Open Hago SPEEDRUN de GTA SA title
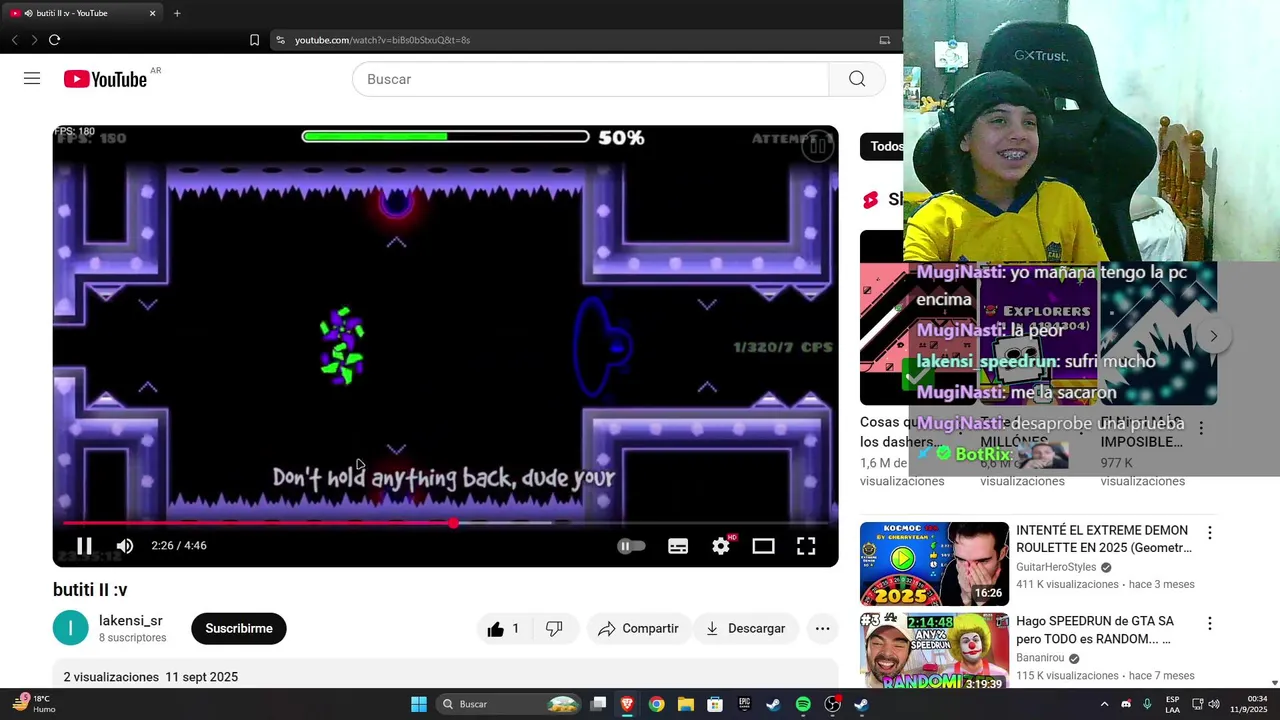The height and width of the screenshot is (720, 1280). pyautogui.click(x=1096, y=630)
